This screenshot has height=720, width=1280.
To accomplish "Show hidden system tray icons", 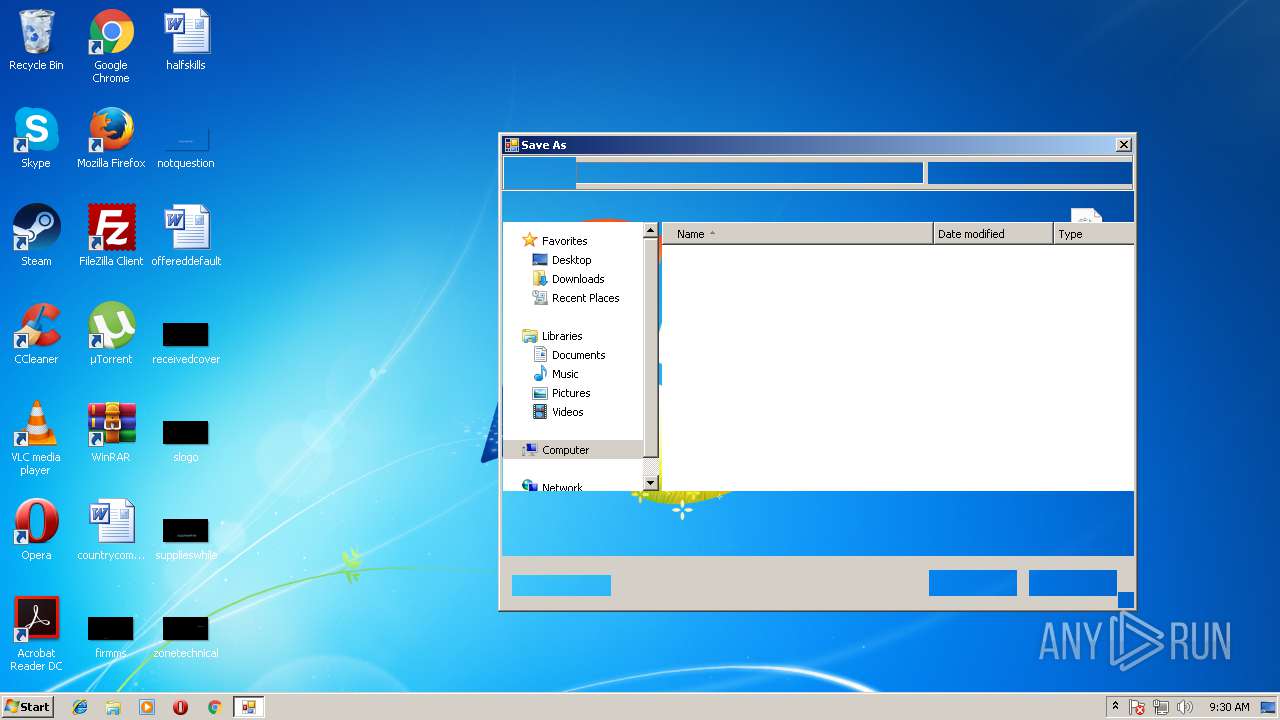I will [x=1116, y=707].
